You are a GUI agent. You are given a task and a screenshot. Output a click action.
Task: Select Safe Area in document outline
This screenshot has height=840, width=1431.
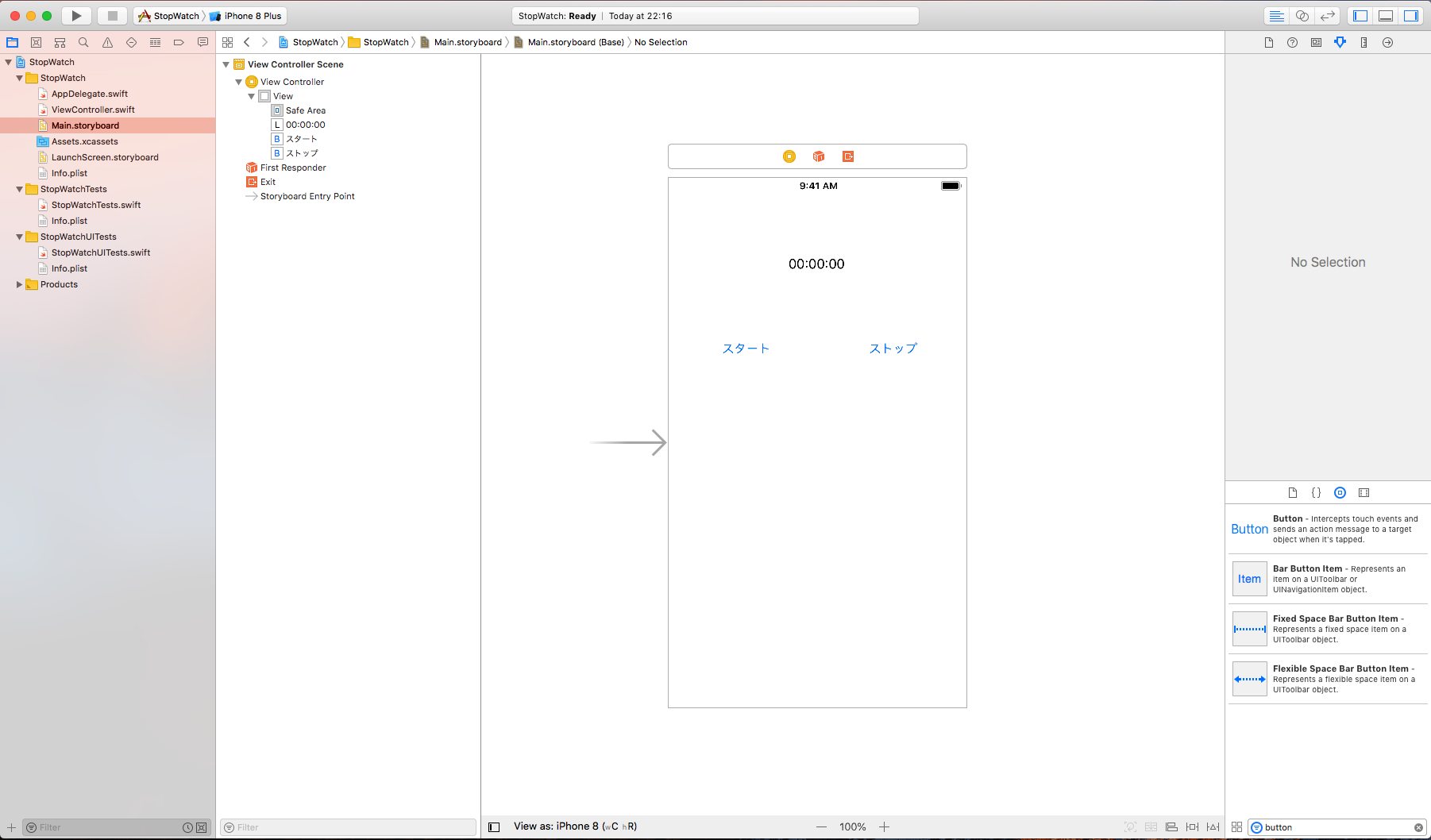coord(305,110)
